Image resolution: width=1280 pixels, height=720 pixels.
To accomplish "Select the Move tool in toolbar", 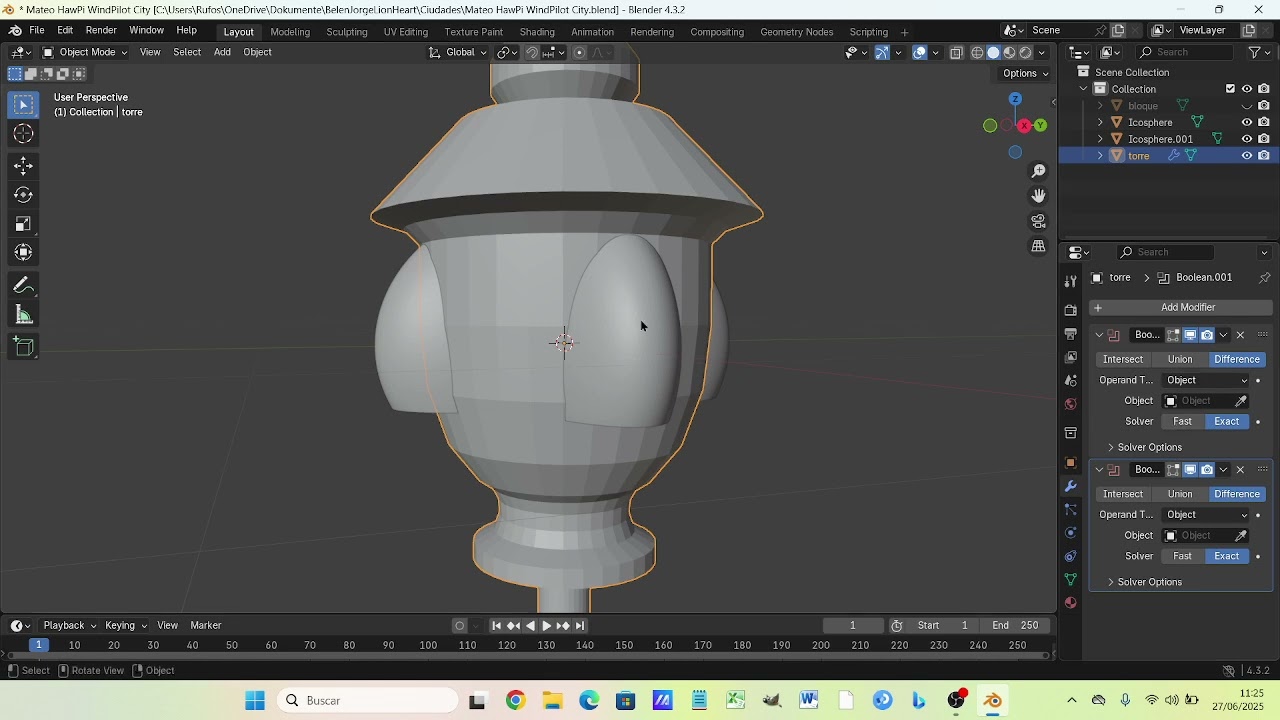I will [x=24, y=166].
